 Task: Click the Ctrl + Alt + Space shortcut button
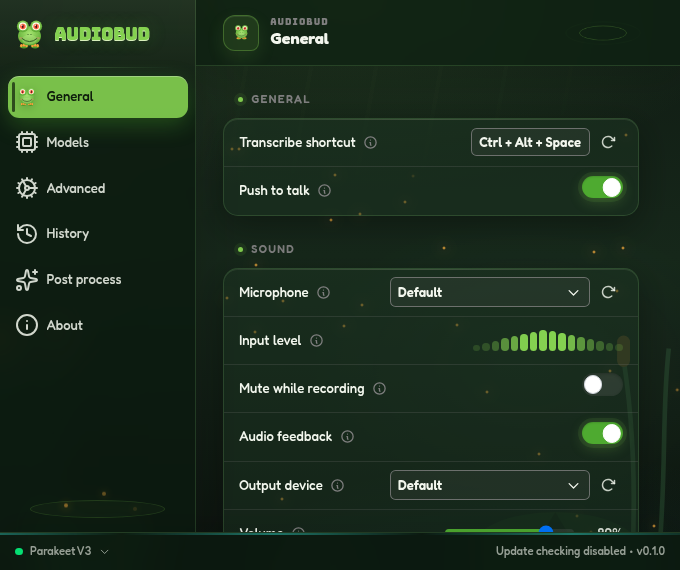tap(530, 142)
